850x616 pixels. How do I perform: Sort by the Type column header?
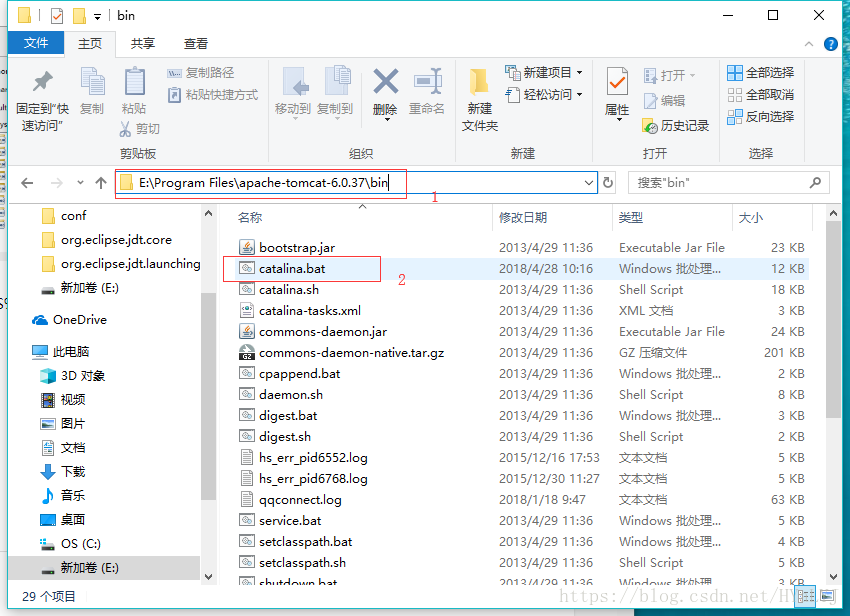(631, 217)
